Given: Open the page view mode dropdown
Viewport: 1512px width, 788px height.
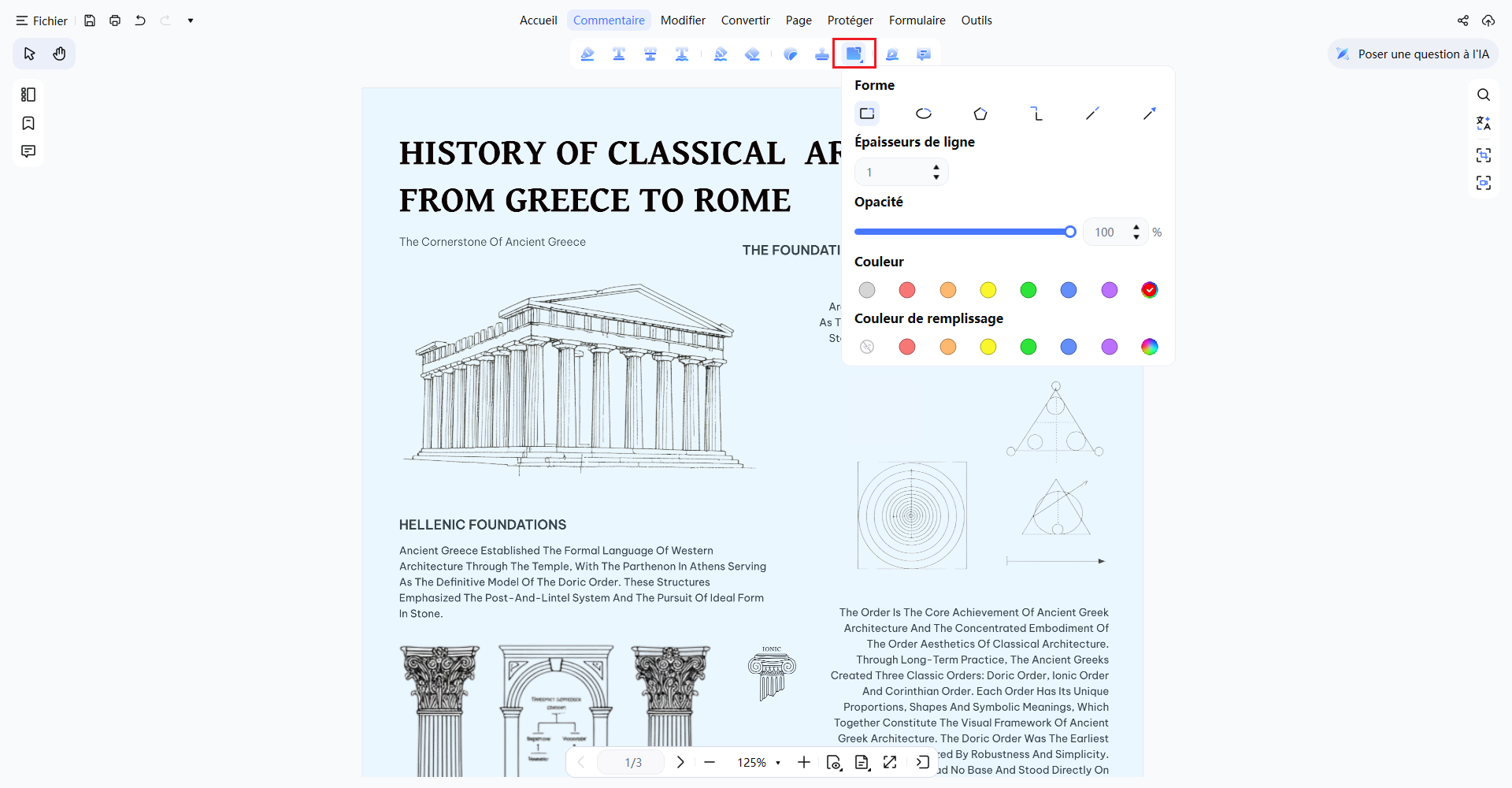Looking at the screenshot, I should pos(834,762).
